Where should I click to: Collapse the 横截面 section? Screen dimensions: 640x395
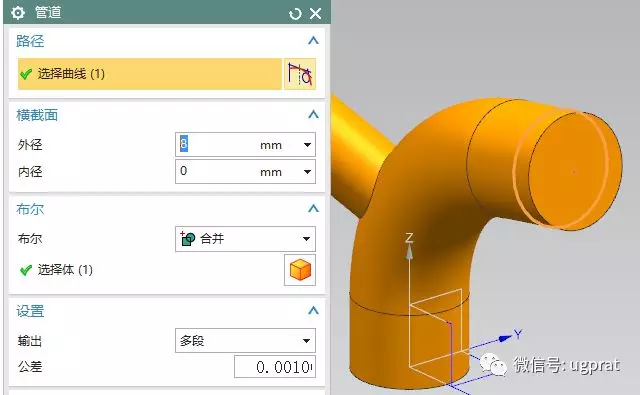coord(313,115)
